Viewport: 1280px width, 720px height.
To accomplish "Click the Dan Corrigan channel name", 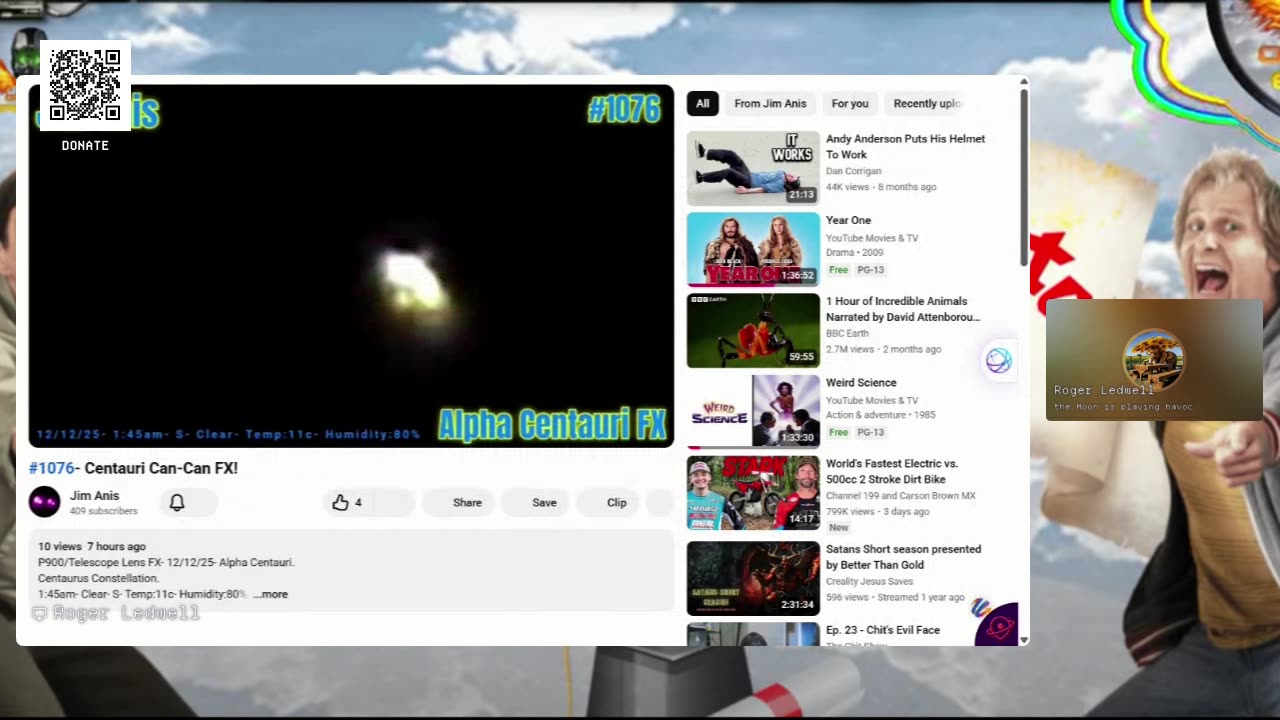I will (853, 171).
